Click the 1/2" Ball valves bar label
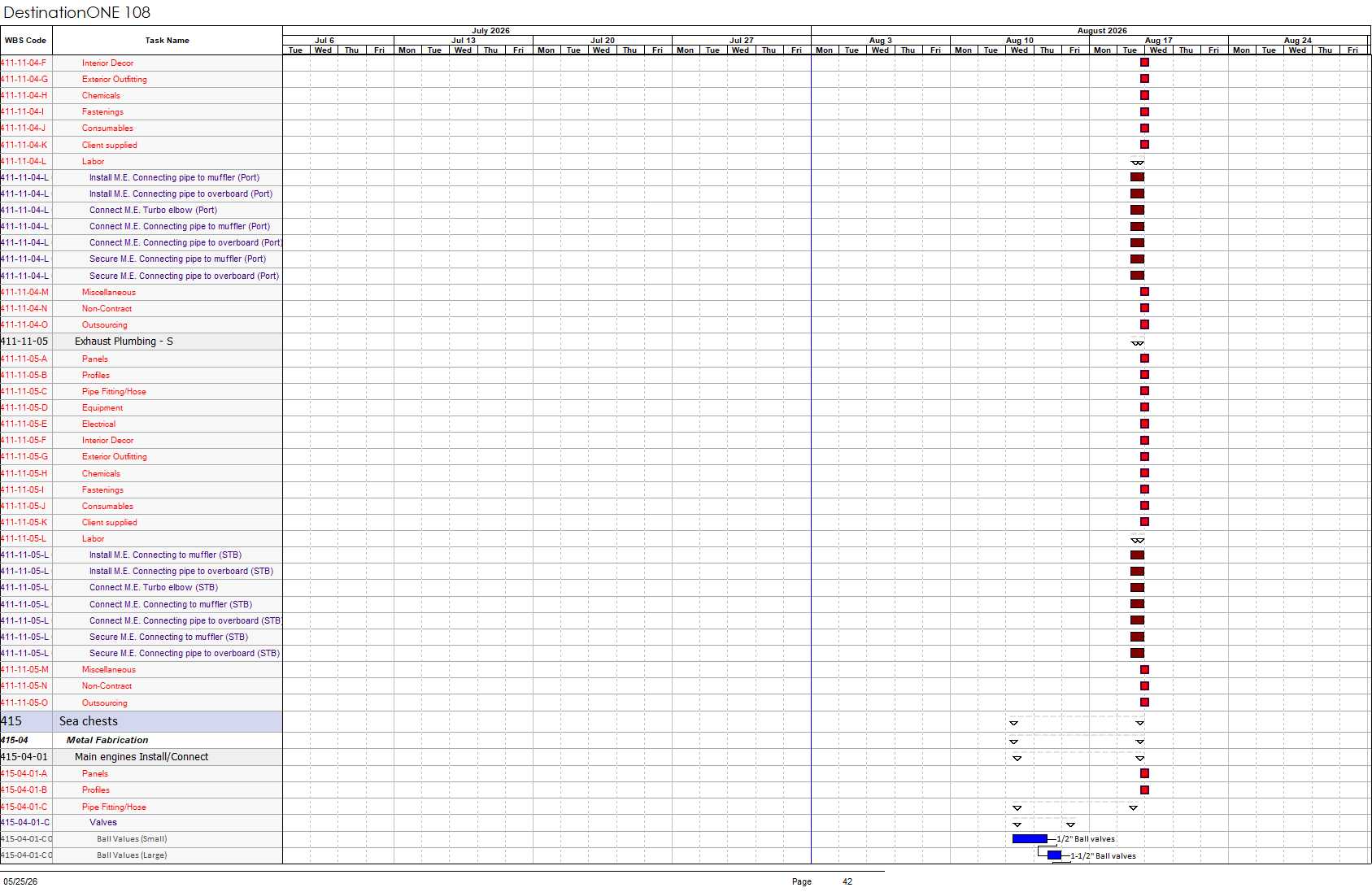 (x=1086, y=839)
